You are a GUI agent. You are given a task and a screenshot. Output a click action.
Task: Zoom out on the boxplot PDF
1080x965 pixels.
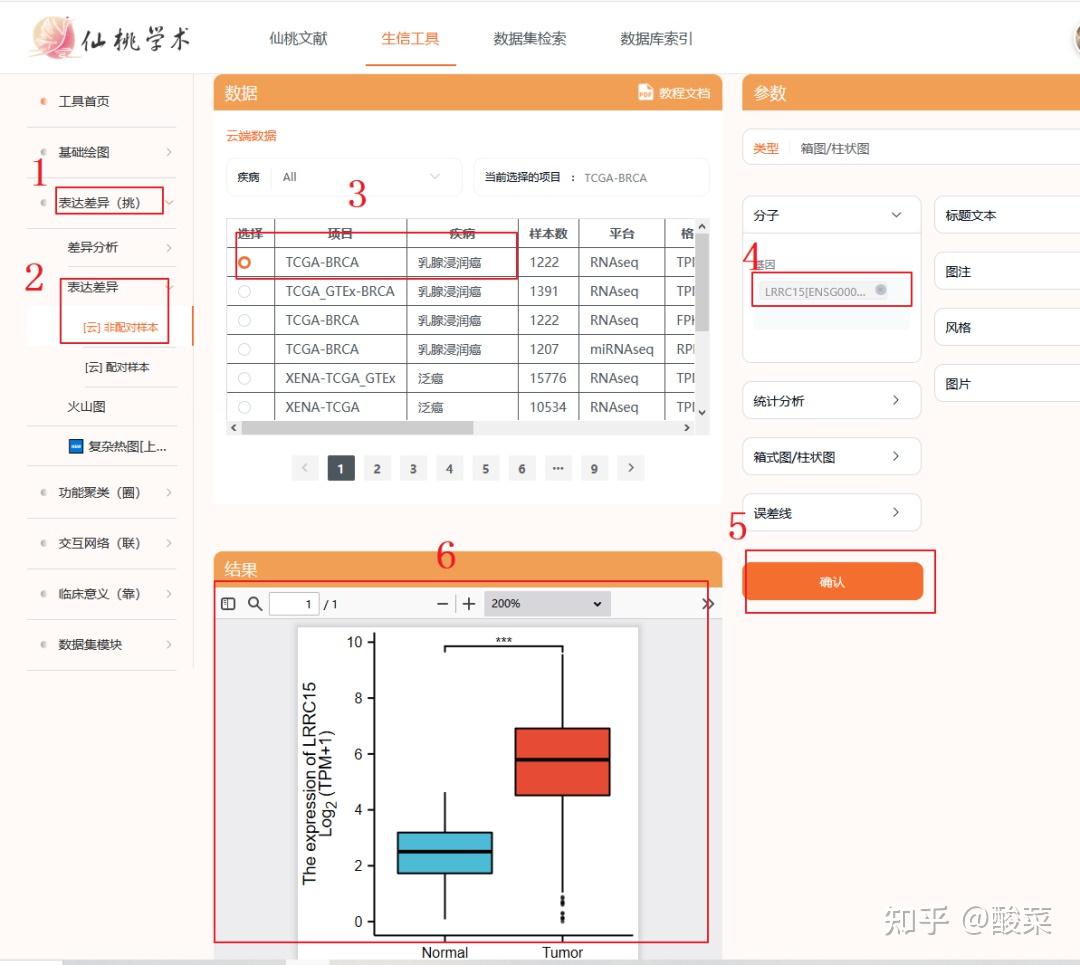point(440,603)
